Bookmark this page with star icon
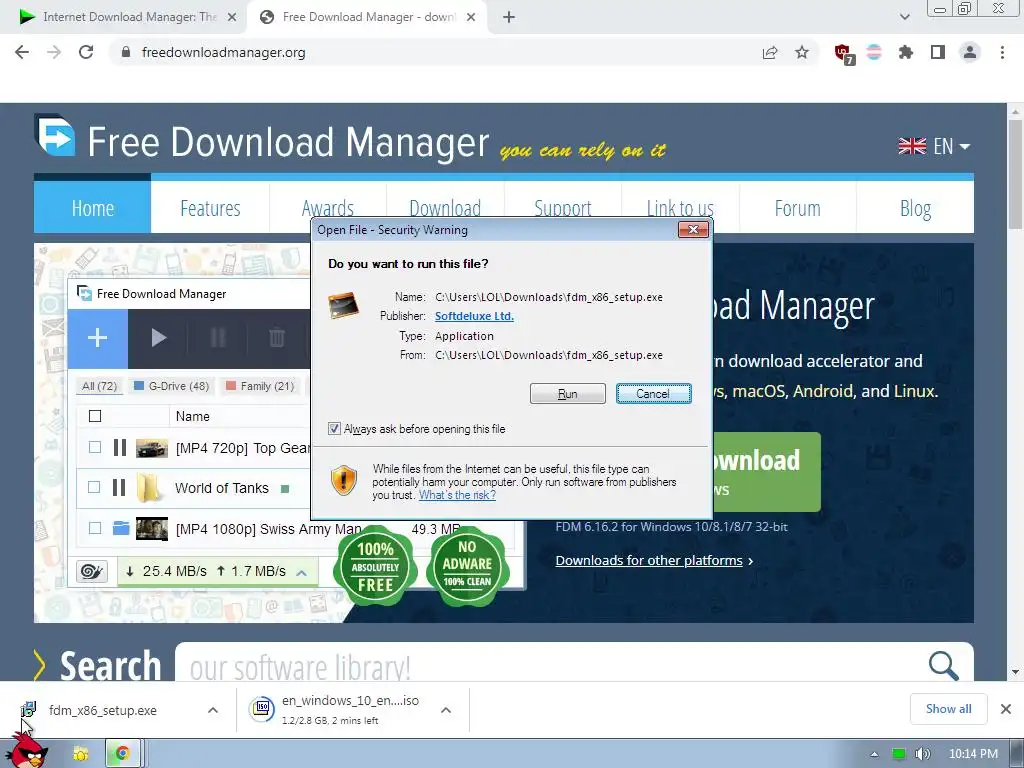Image resolution: width=1024 pixels, height=768 pixels. point(802,52)
